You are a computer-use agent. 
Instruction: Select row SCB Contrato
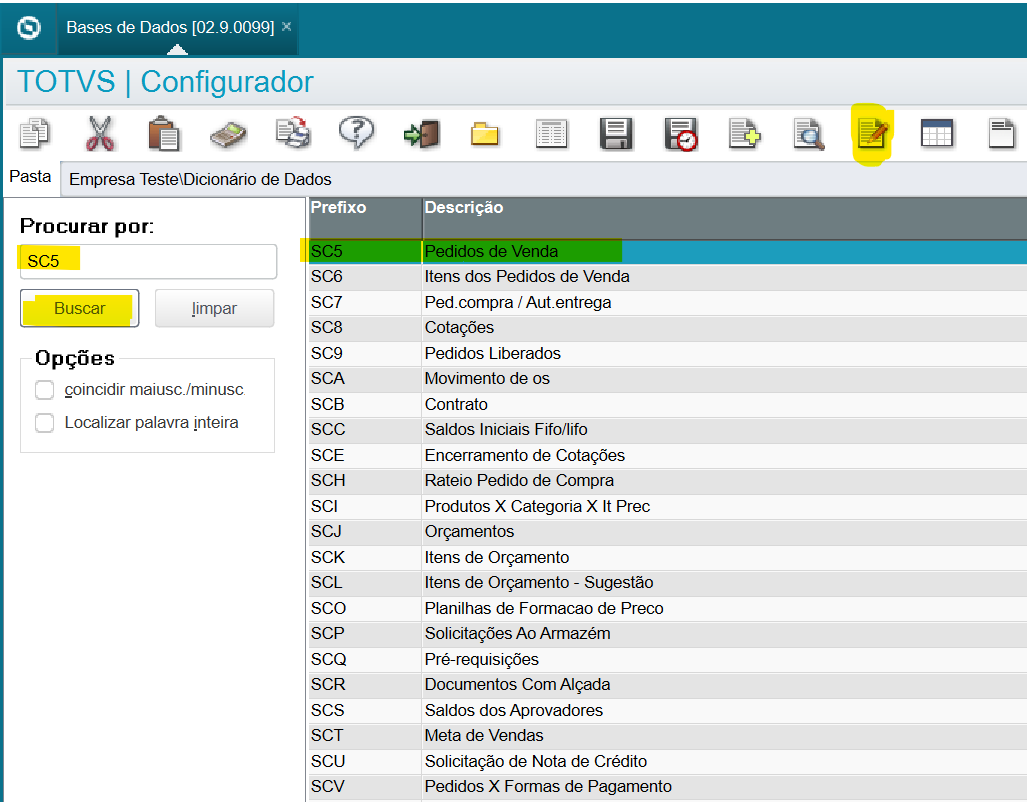(x=667, y=404)
